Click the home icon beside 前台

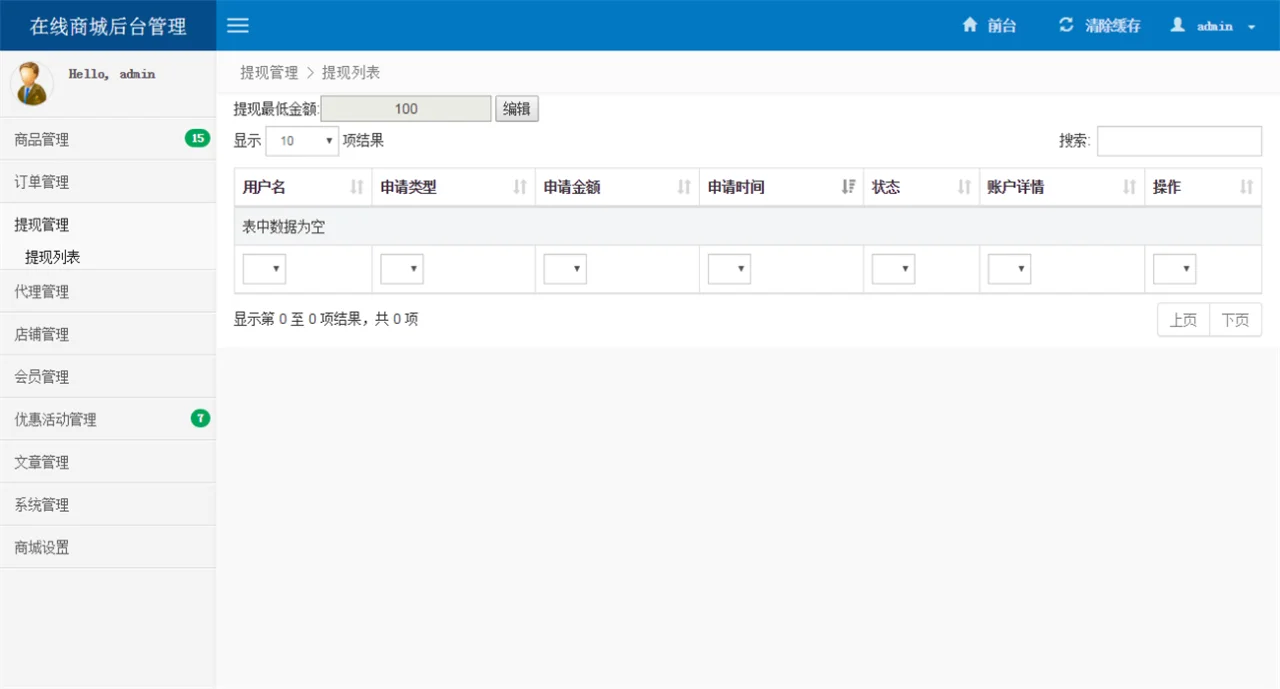969,25
